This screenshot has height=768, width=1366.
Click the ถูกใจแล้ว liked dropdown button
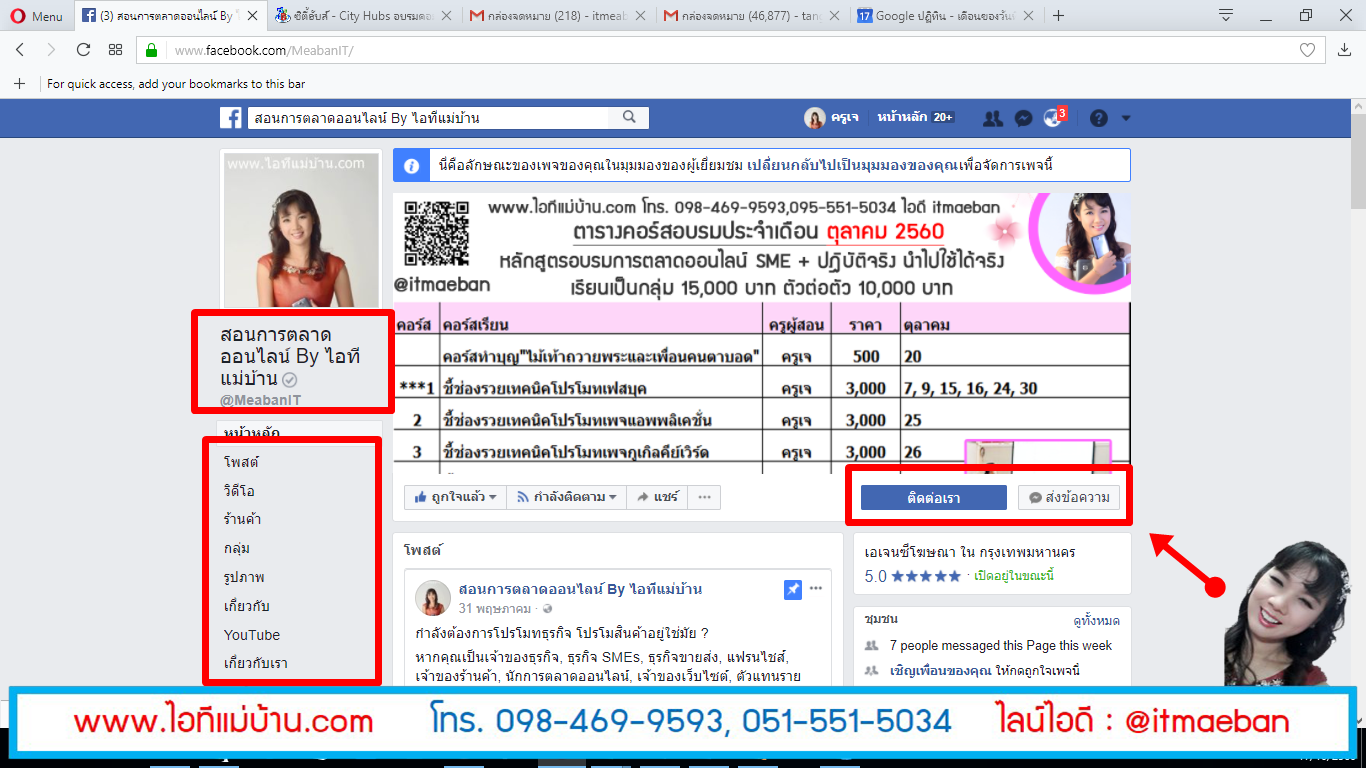click(x=455, y=497)
